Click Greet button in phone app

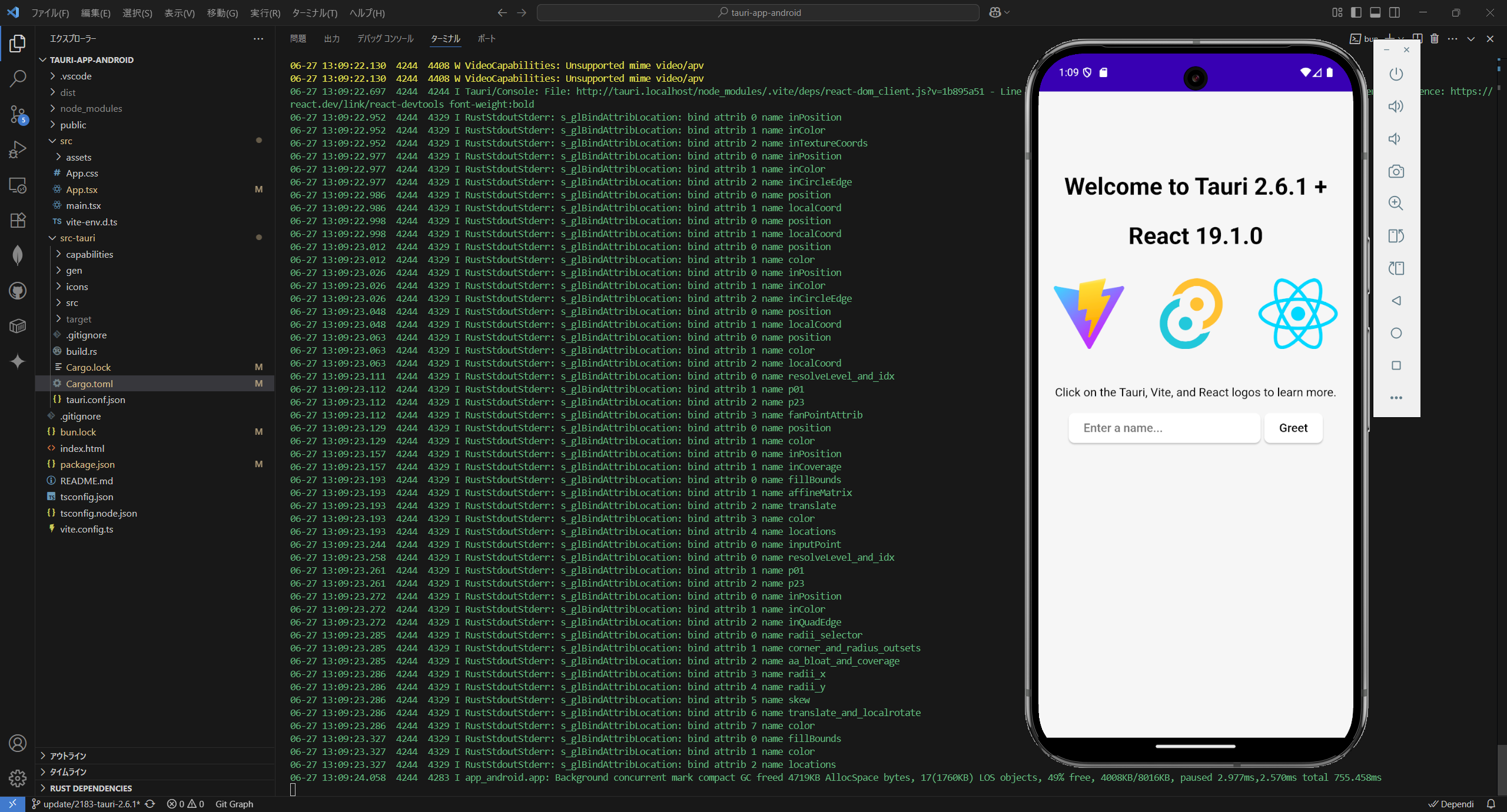[x=1293, y=428]
